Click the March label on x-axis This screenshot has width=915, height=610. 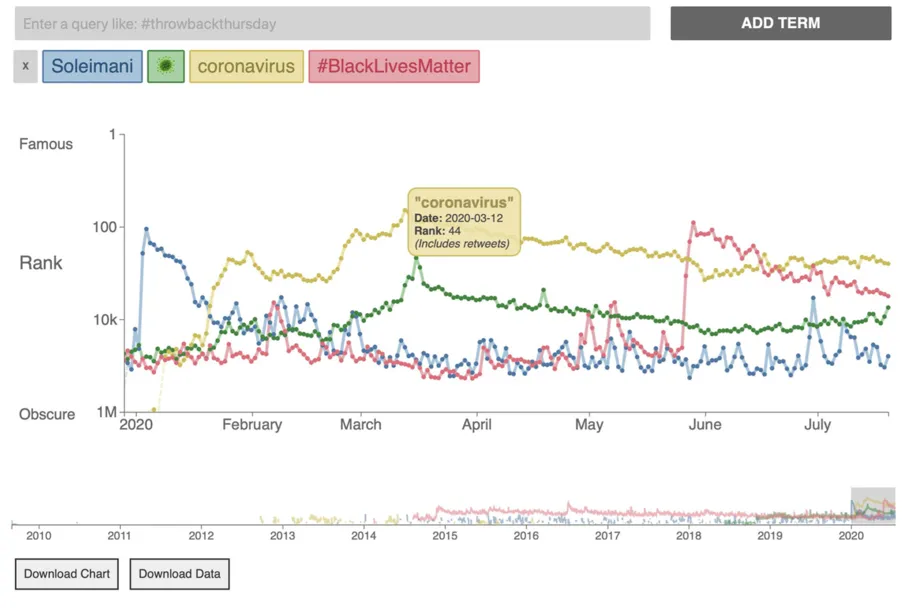(360, 425)
